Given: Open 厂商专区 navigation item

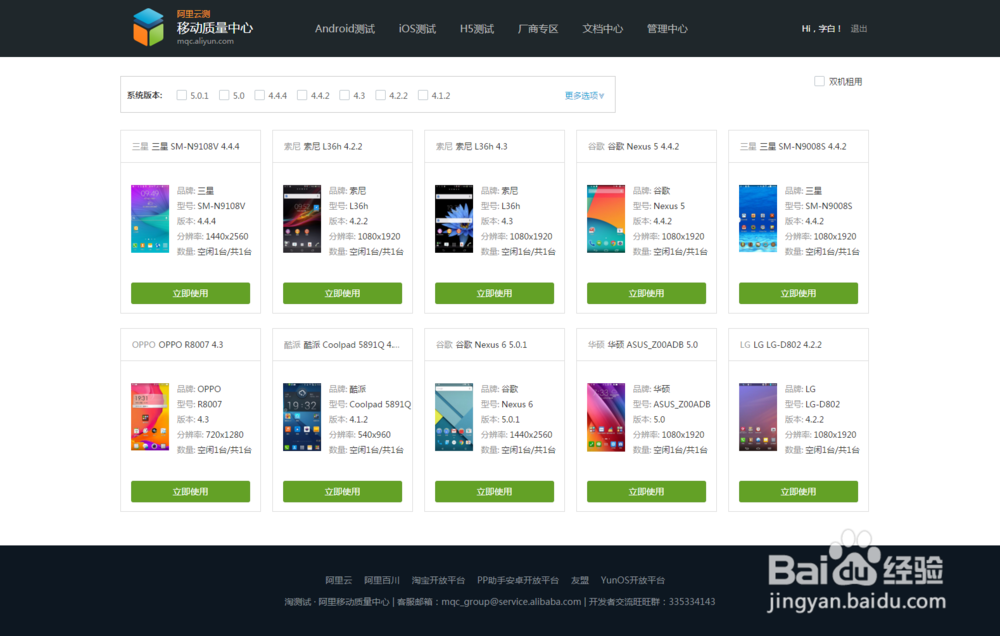Looking at the screenshot, I should click(x=538, y=29).
